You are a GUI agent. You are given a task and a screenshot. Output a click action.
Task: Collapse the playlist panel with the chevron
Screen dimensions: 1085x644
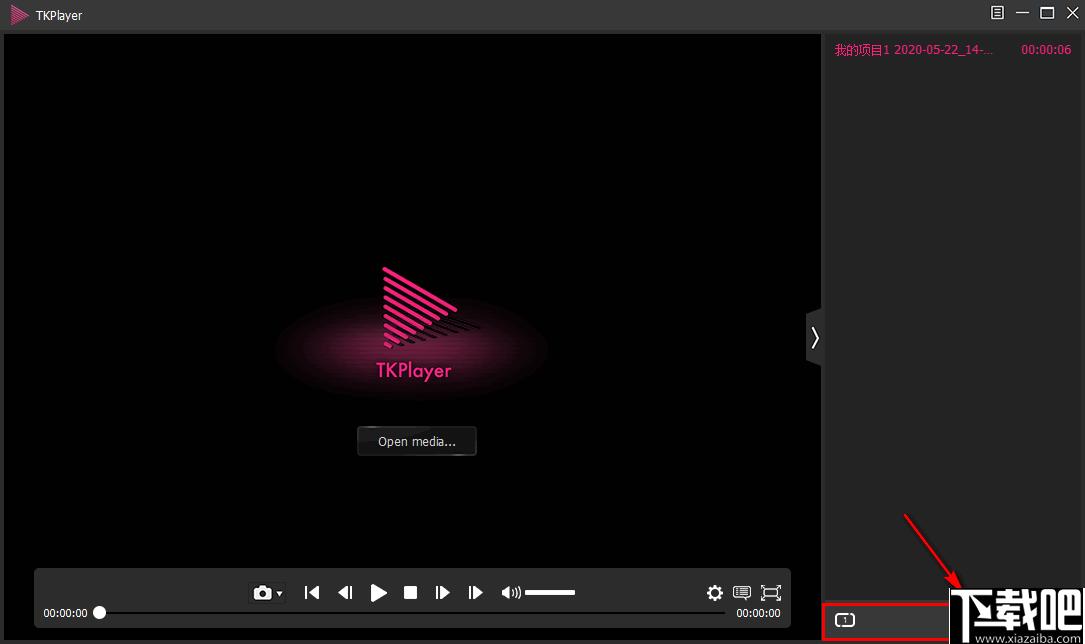point(815,338)
